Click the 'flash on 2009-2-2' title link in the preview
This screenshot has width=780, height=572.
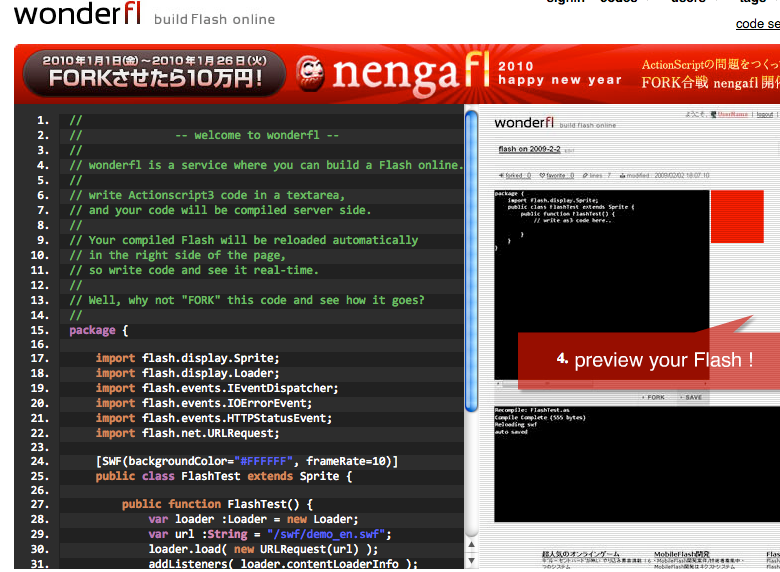[529, 149]
